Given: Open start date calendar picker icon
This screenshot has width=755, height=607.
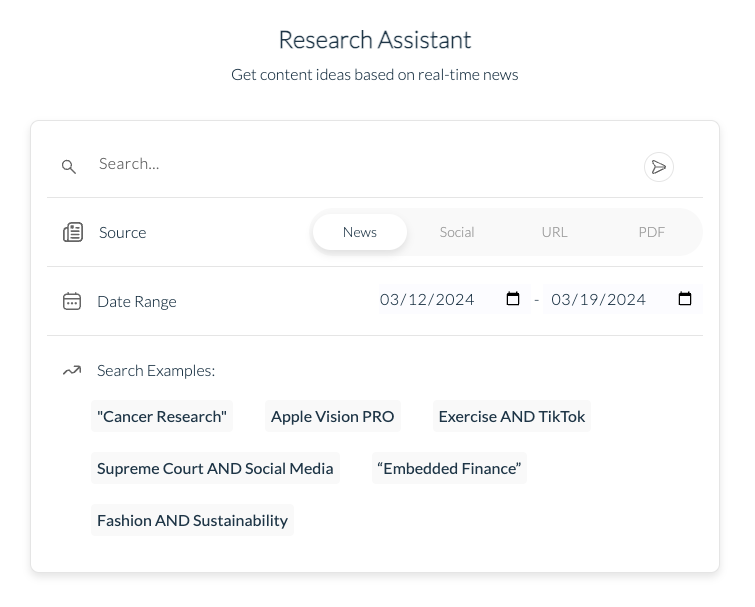Looking at the screenshot, I should tap(513, 299).
